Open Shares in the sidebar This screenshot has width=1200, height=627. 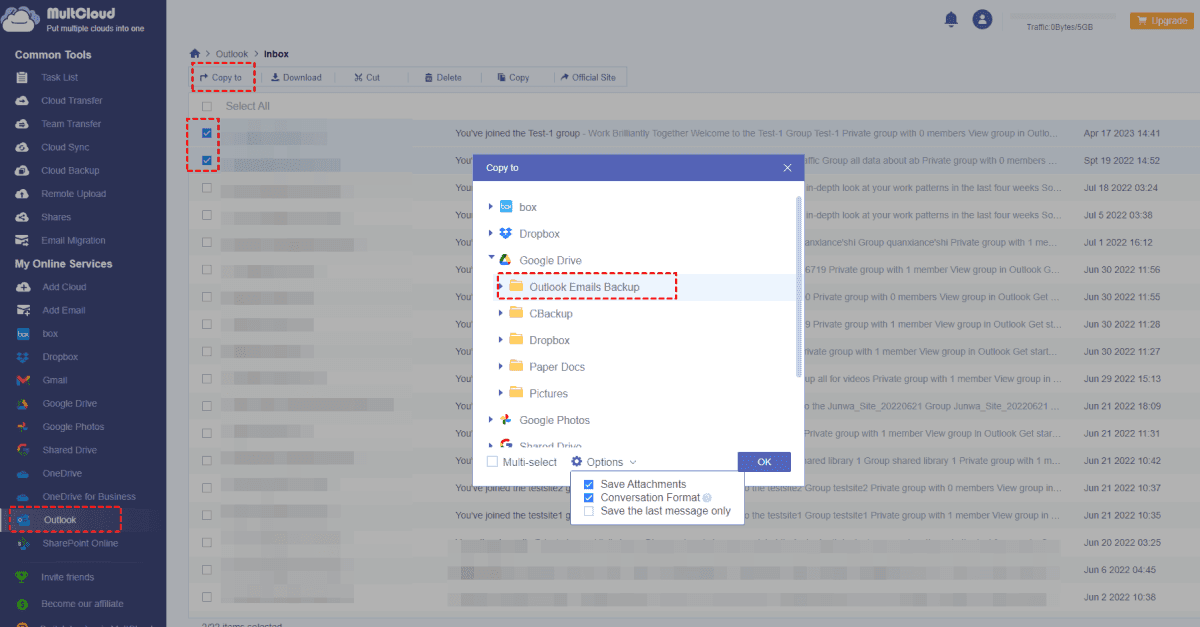[x=56, y=217]
